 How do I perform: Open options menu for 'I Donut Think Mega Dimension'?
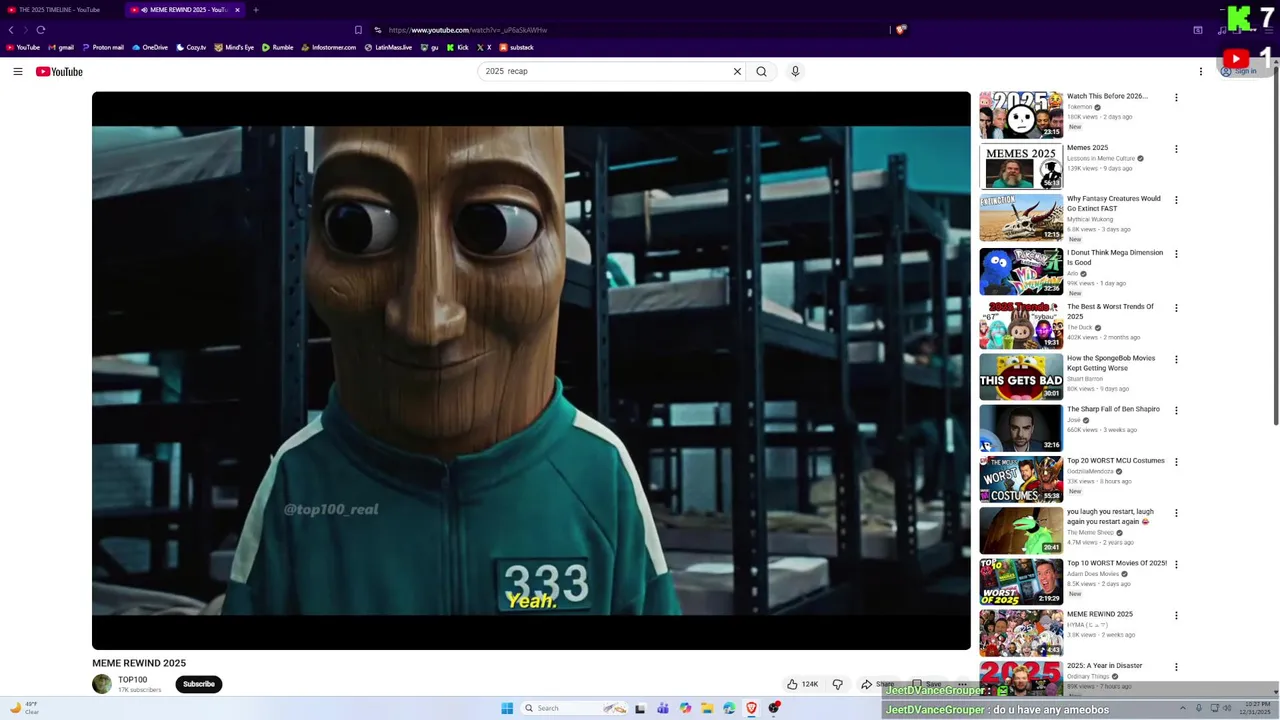[x=1176, y=254]
